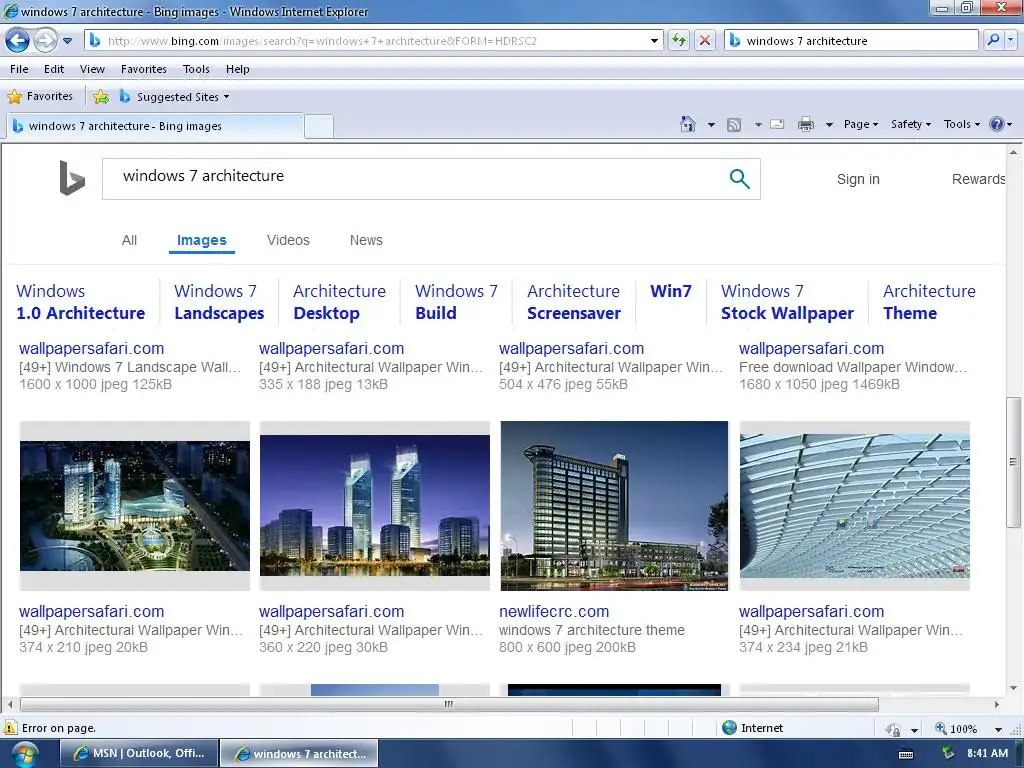This screenshot has height=768, width=1024.
Task: Open the Suggested Sites dropdown
Action: pyautogui.click(x=174, y=97)
